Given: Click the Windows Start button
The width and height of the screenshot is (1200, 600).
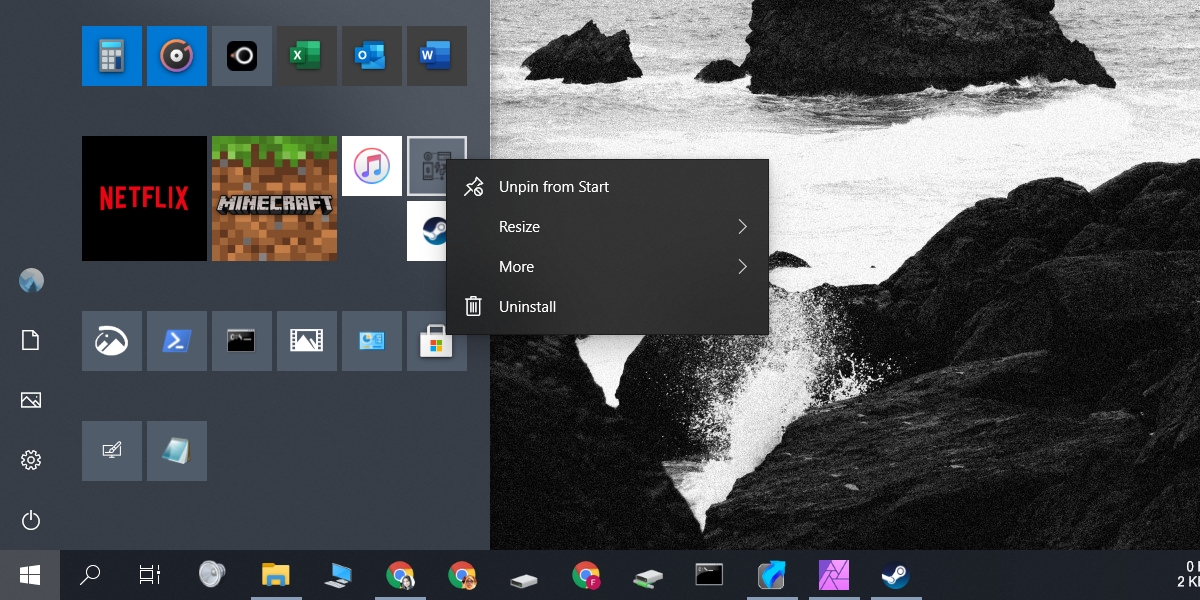Looking at the screenshot, I should point(30,575).
